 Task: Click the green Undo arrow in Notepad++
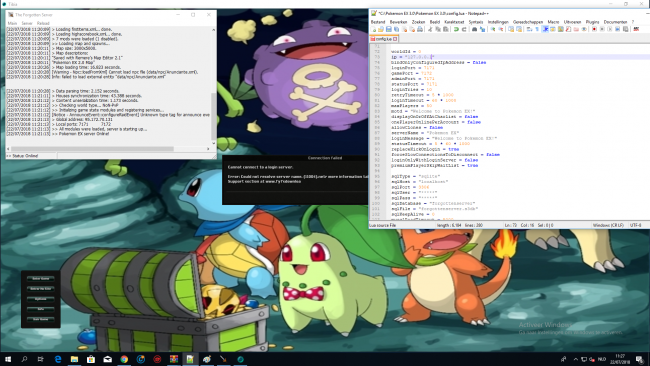(x=456, y=29)
